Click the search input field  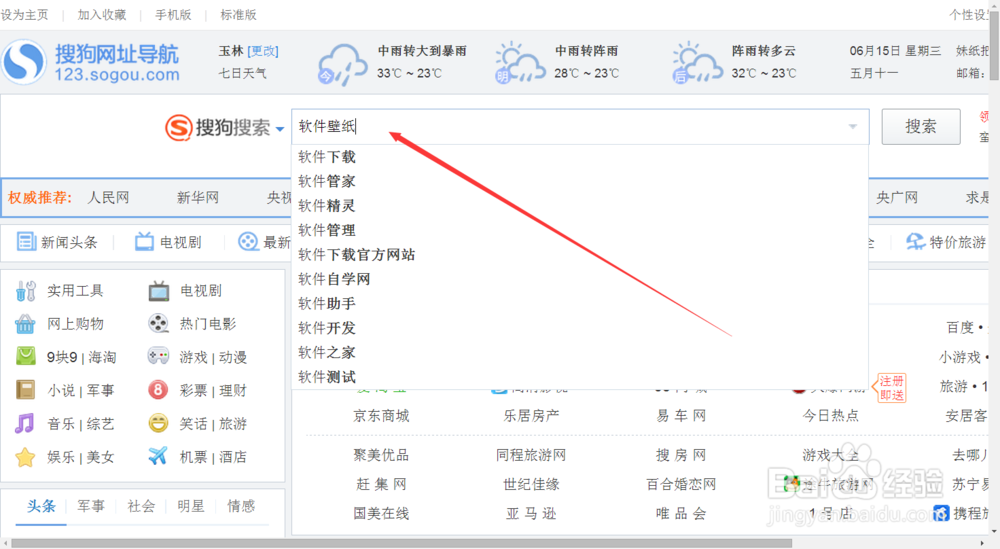click(580, 126)
